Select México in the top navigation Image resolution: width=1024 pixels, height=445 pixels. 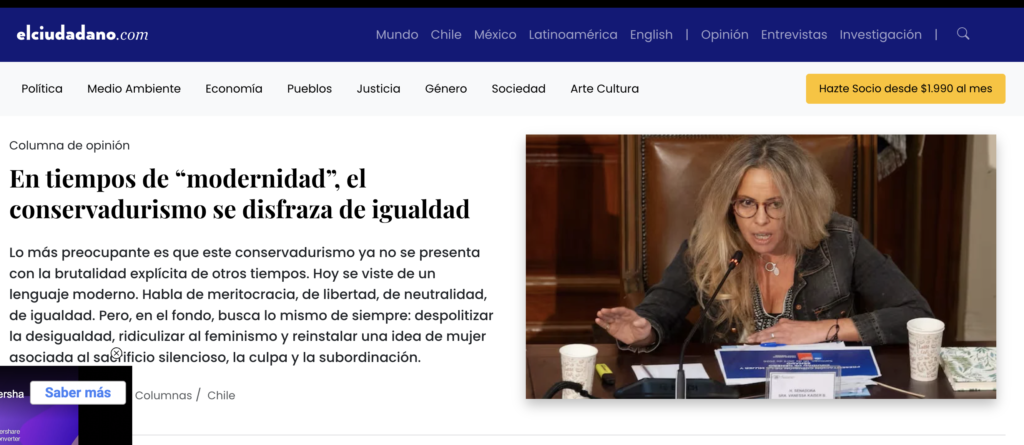(x=495, y=34)
